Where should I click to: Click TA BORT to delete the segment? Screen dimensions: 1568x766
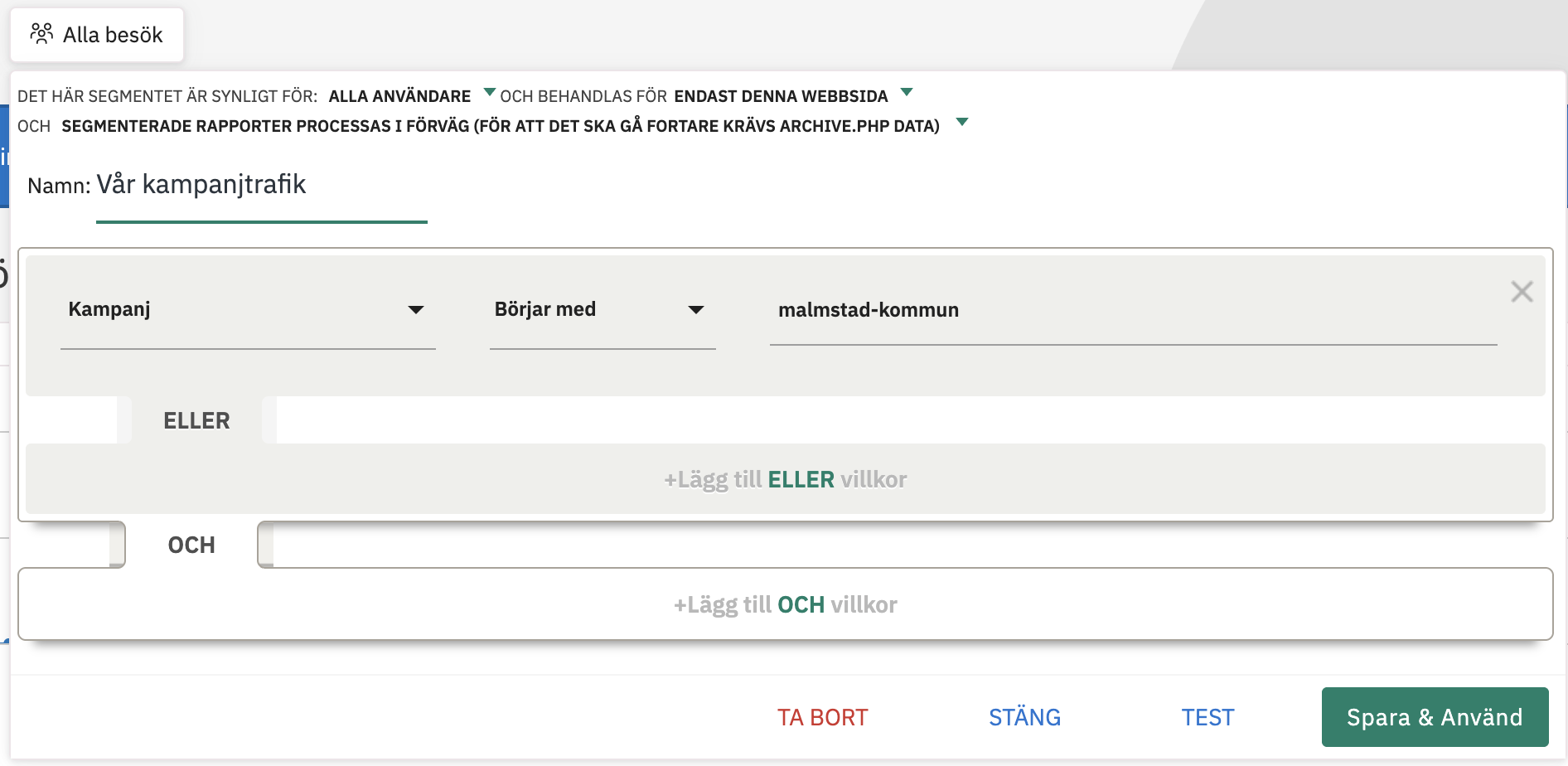(x=821, y=716)
